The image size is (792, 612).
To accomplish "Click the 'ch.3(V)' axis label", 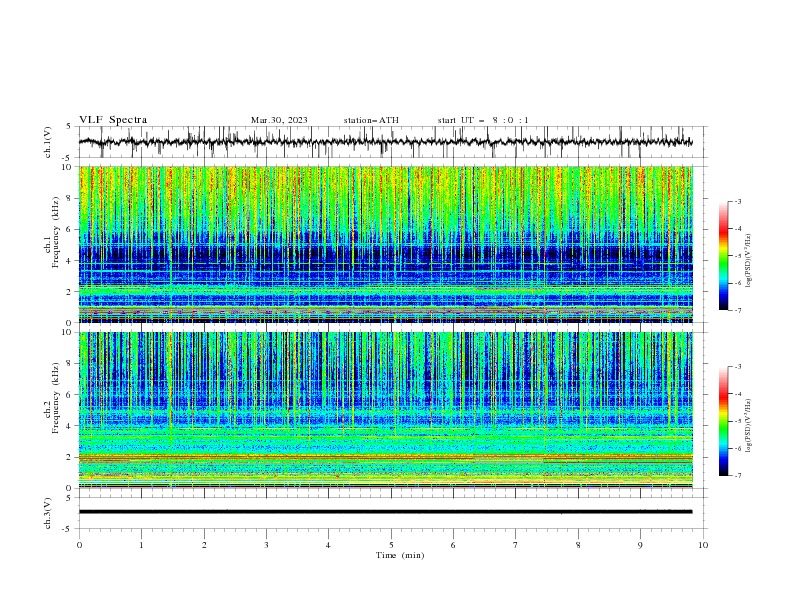I will 48,513.
